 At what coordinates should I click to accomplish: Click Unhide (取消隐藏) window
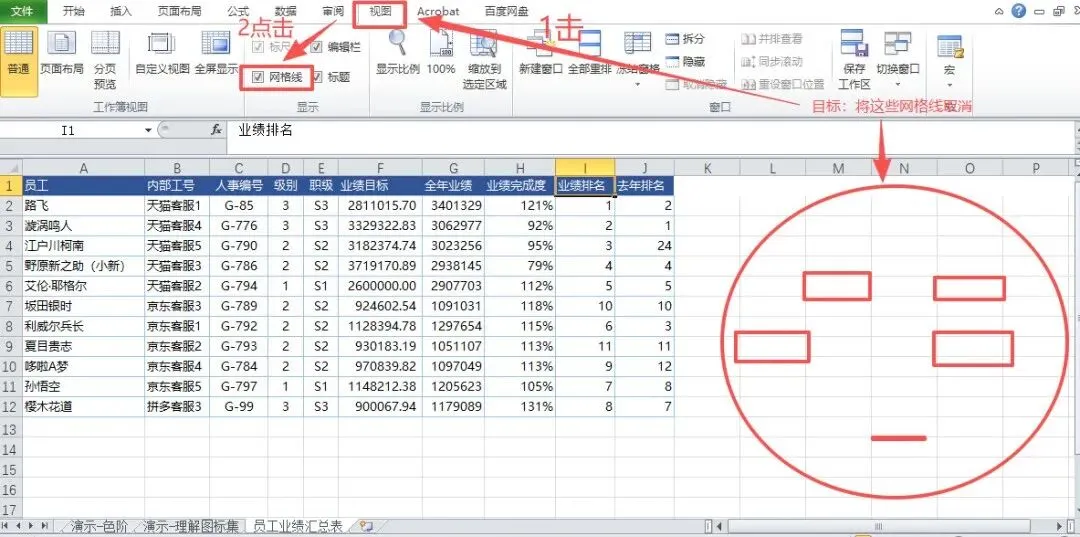coord(696,84)
